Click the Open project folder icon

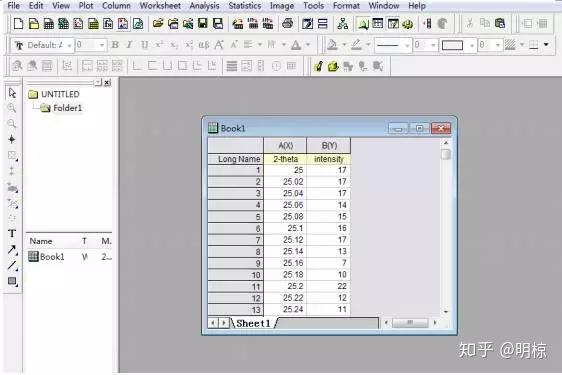point(158,24)
